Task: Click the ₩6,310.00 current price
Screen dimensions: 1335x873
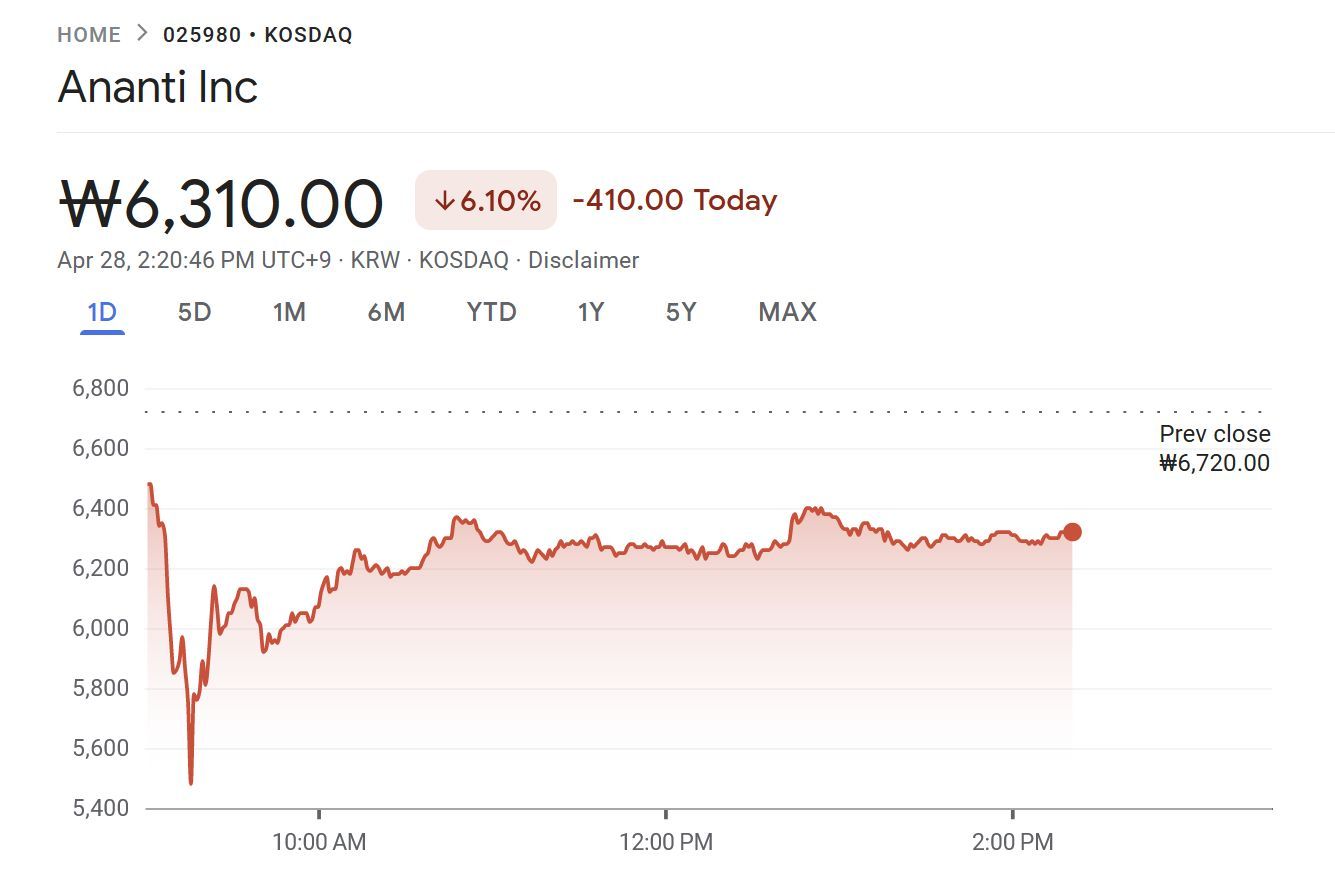Action: (x=221, y=204)
